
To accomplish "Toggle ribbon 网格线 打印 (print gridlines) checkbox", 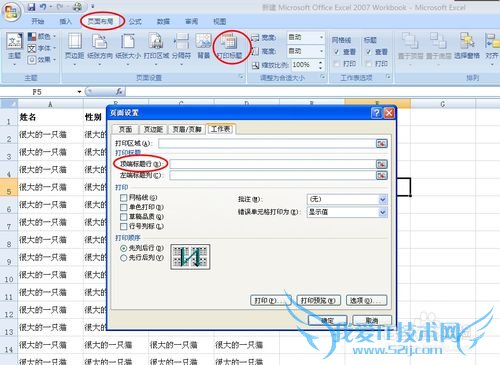I will (x=337, y=64).
